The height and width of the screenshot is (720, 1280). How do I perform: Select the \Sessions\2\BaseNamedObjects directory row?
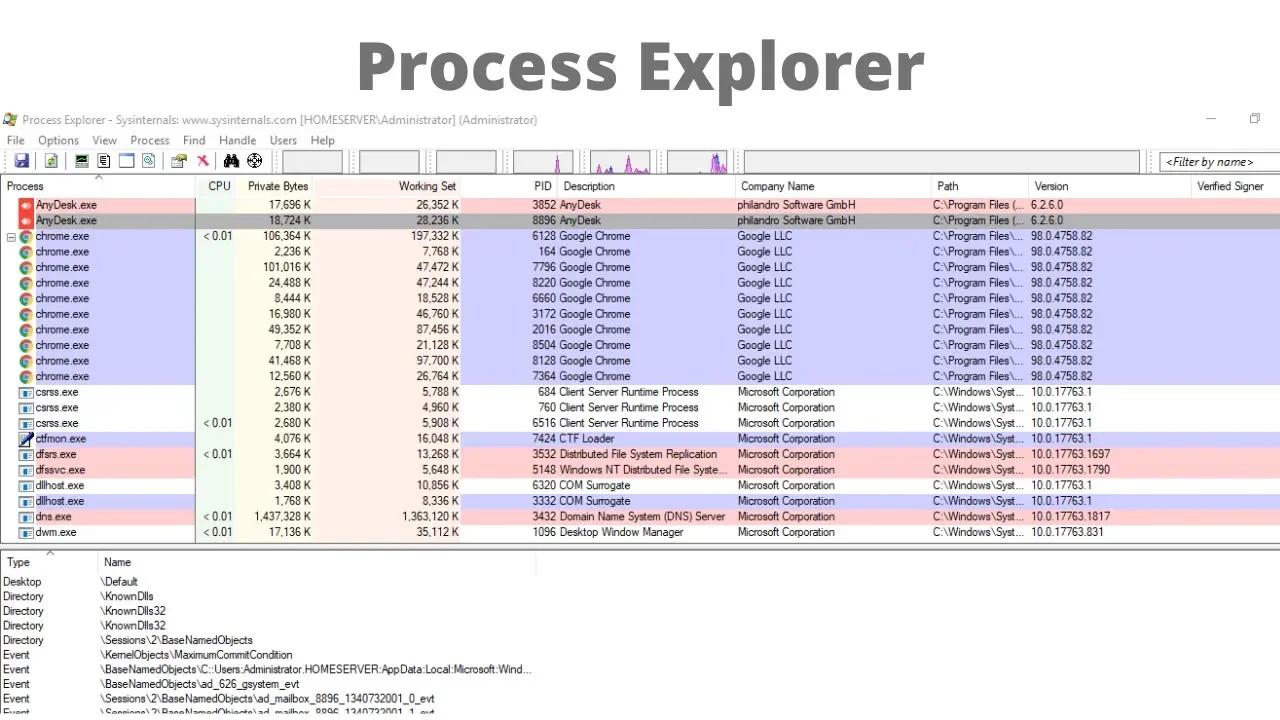[x=268, y=640]
